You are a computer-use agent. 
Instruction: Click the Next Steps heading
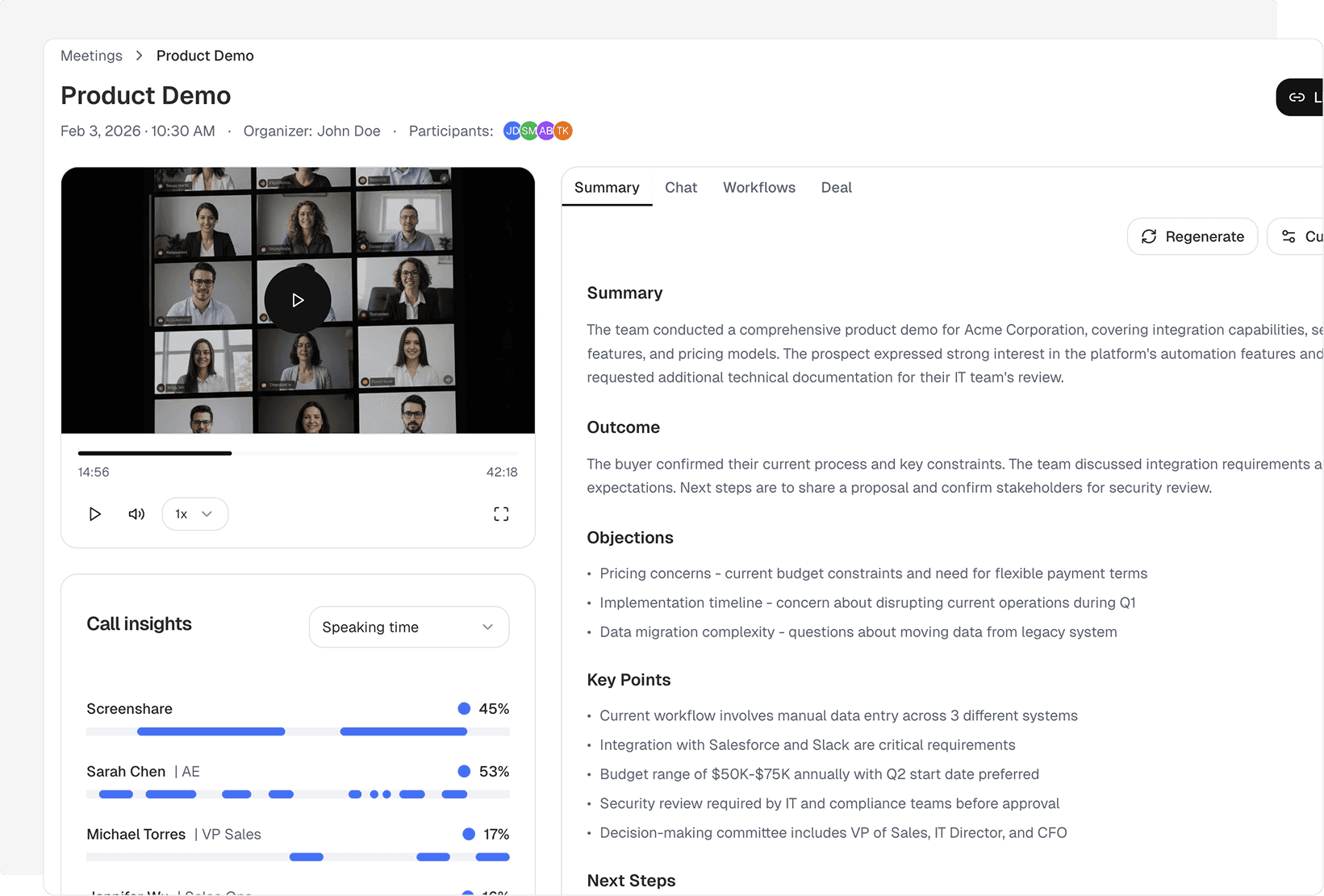click(x=631, y=881)
